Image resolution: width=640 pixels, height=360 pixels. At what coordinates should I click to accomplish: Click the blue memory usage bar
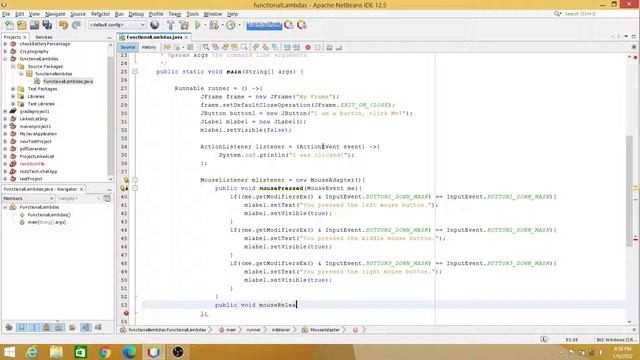pyautogui.click(x=264, y=25)
